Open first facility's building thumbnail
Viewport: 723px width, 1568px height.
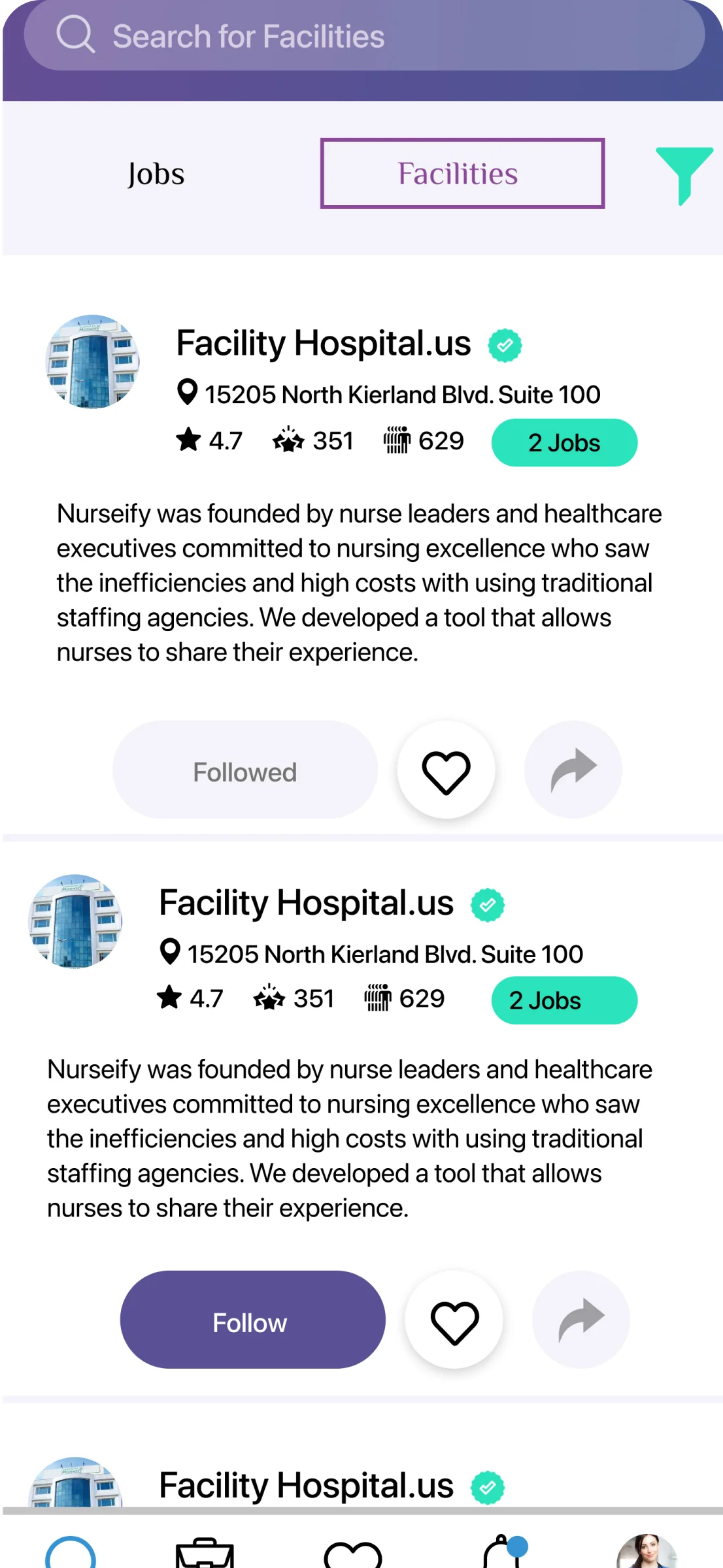[92, 362]
